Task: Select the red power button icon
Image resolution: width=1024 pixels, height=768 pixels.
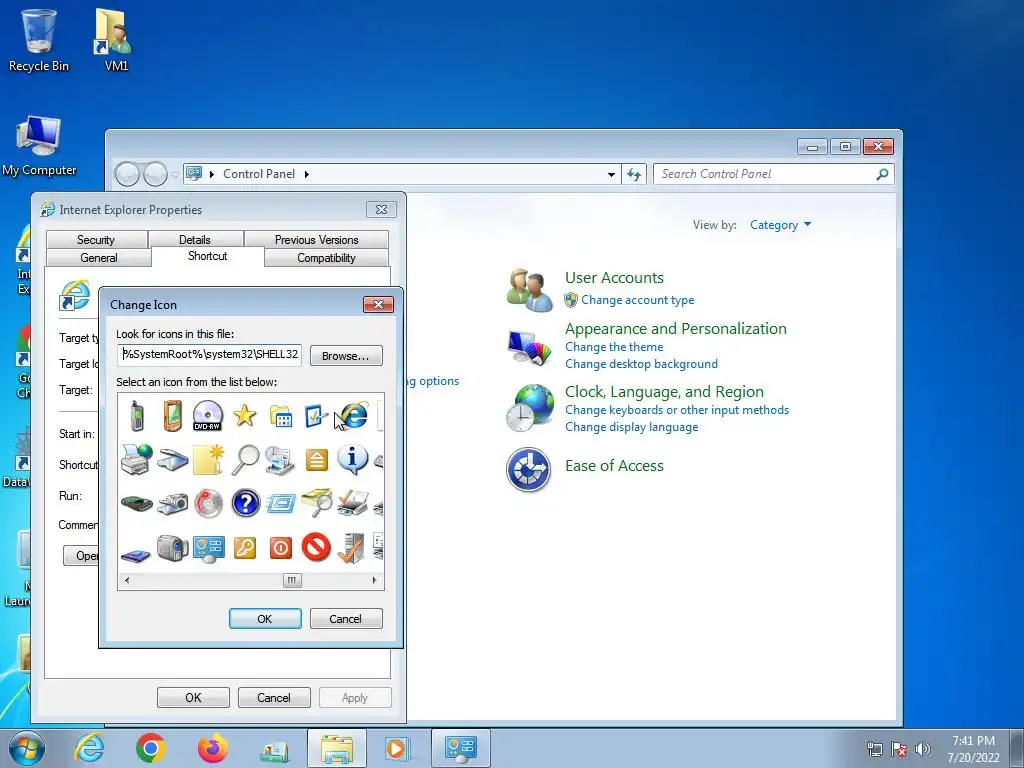Action: (281, 548)
